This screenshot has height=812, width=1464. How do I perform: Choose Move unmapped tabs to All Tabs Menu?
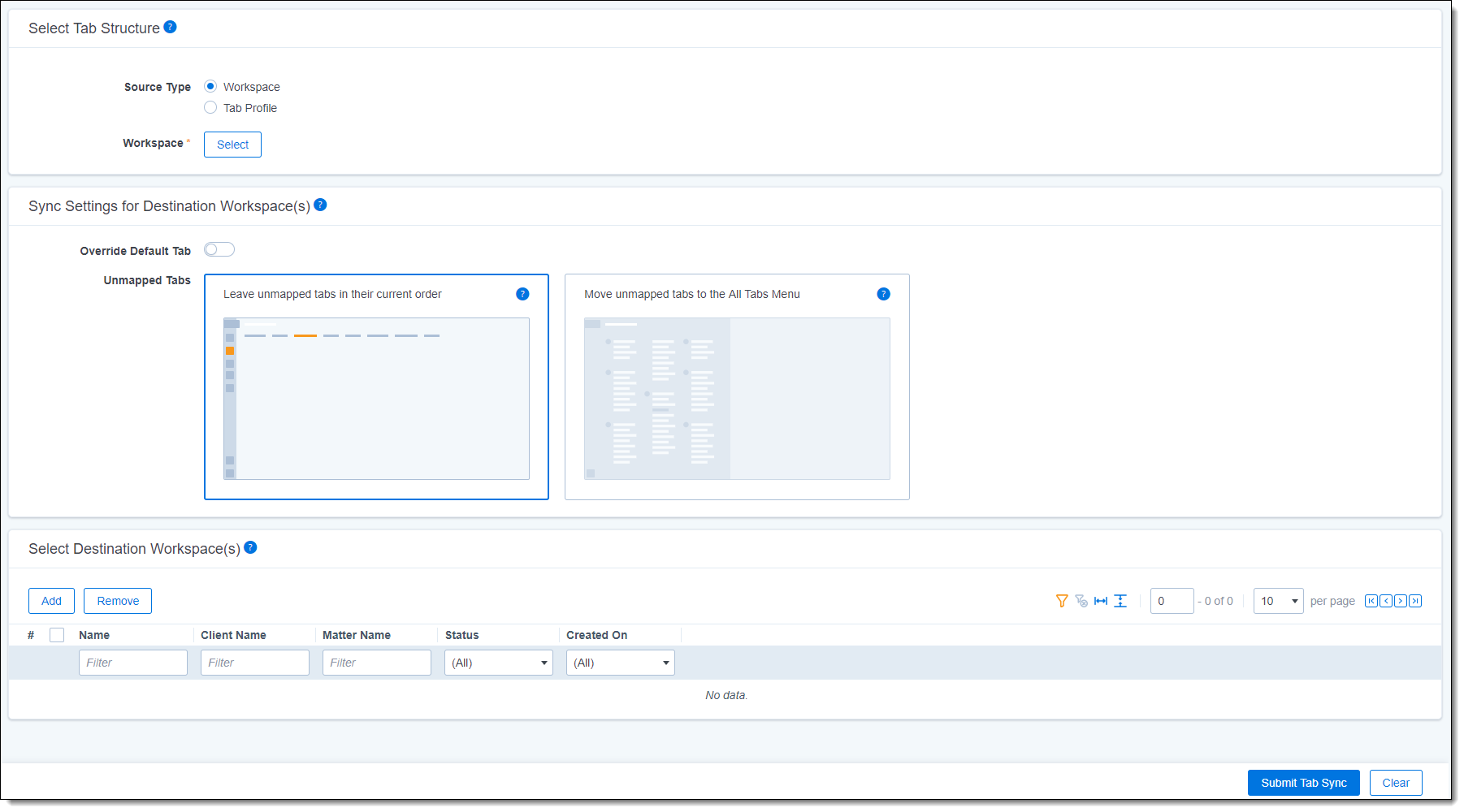click(736, 387)
